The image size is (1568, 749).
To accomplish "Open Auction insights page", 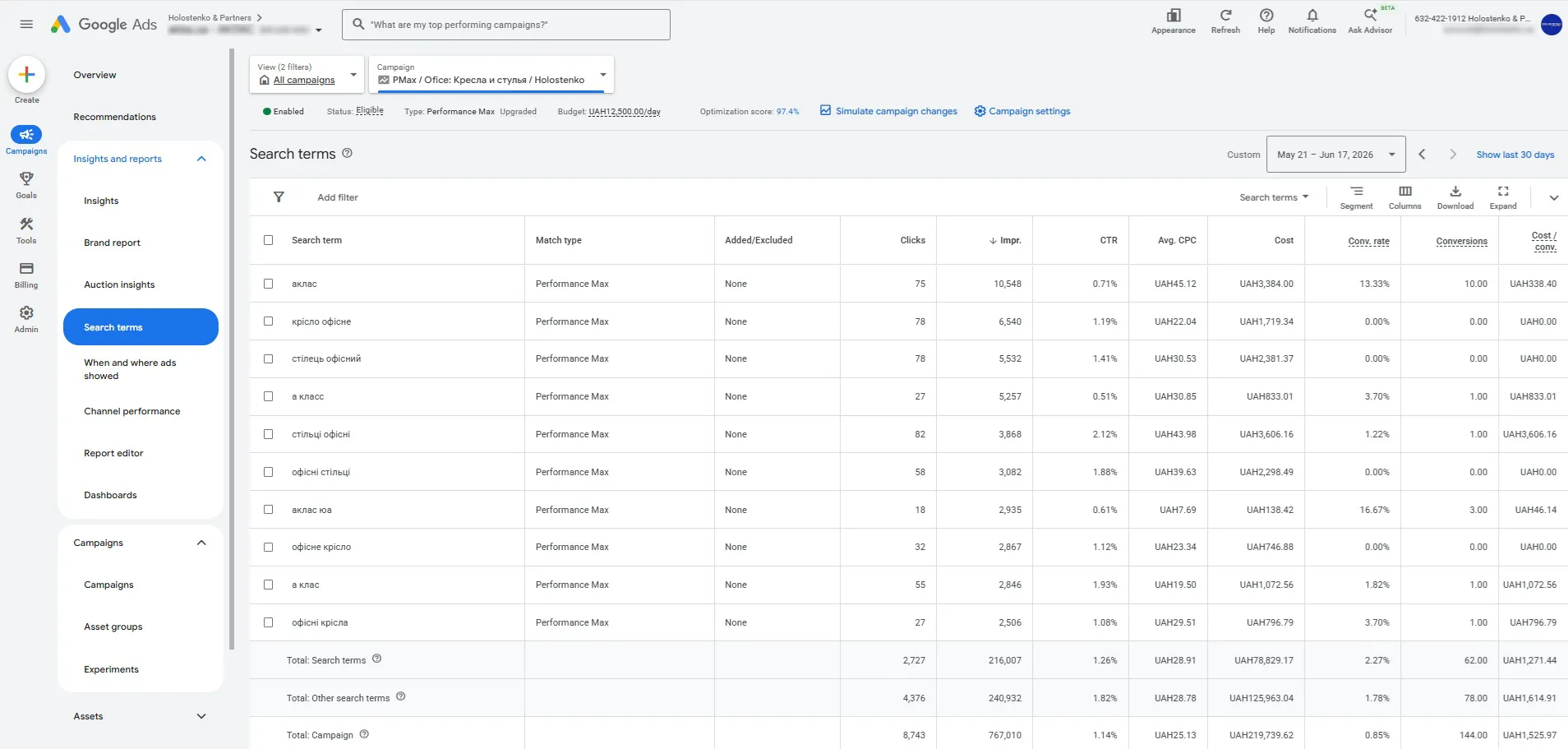I will pyautogui.click(x=119, y=284).
